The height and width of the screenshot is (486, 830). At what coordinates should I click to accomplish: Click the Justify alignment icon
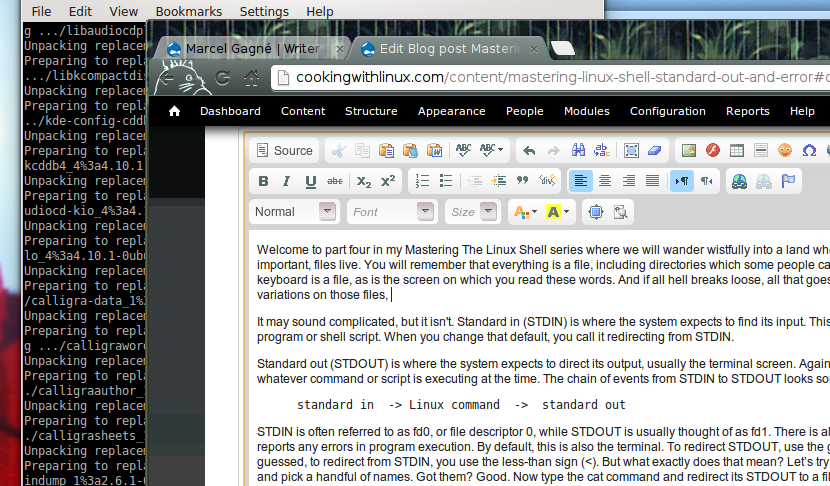pos(653,181)
